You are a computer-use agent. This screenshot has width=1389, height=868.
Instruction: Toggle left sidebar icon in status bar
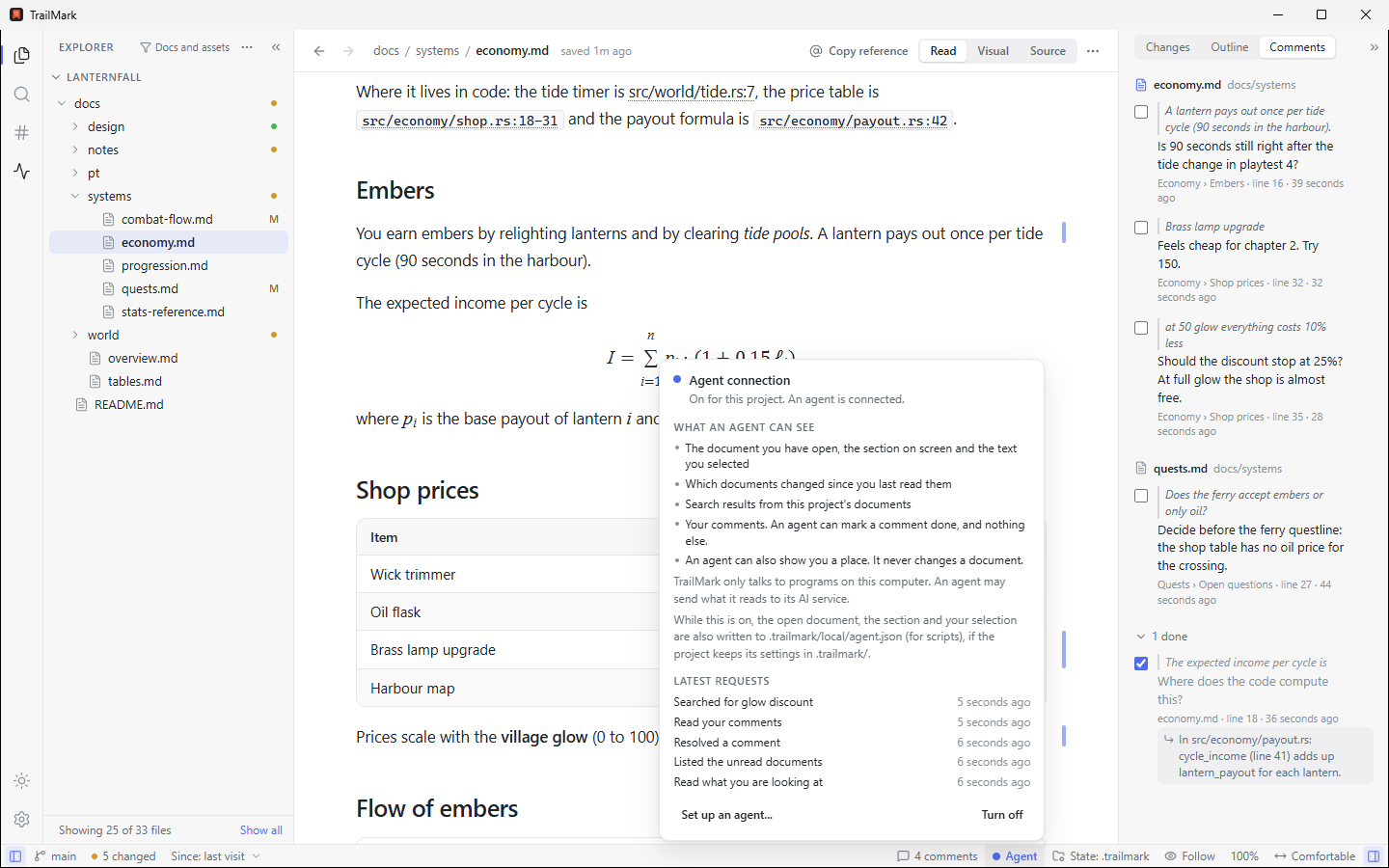pos(15,856)
